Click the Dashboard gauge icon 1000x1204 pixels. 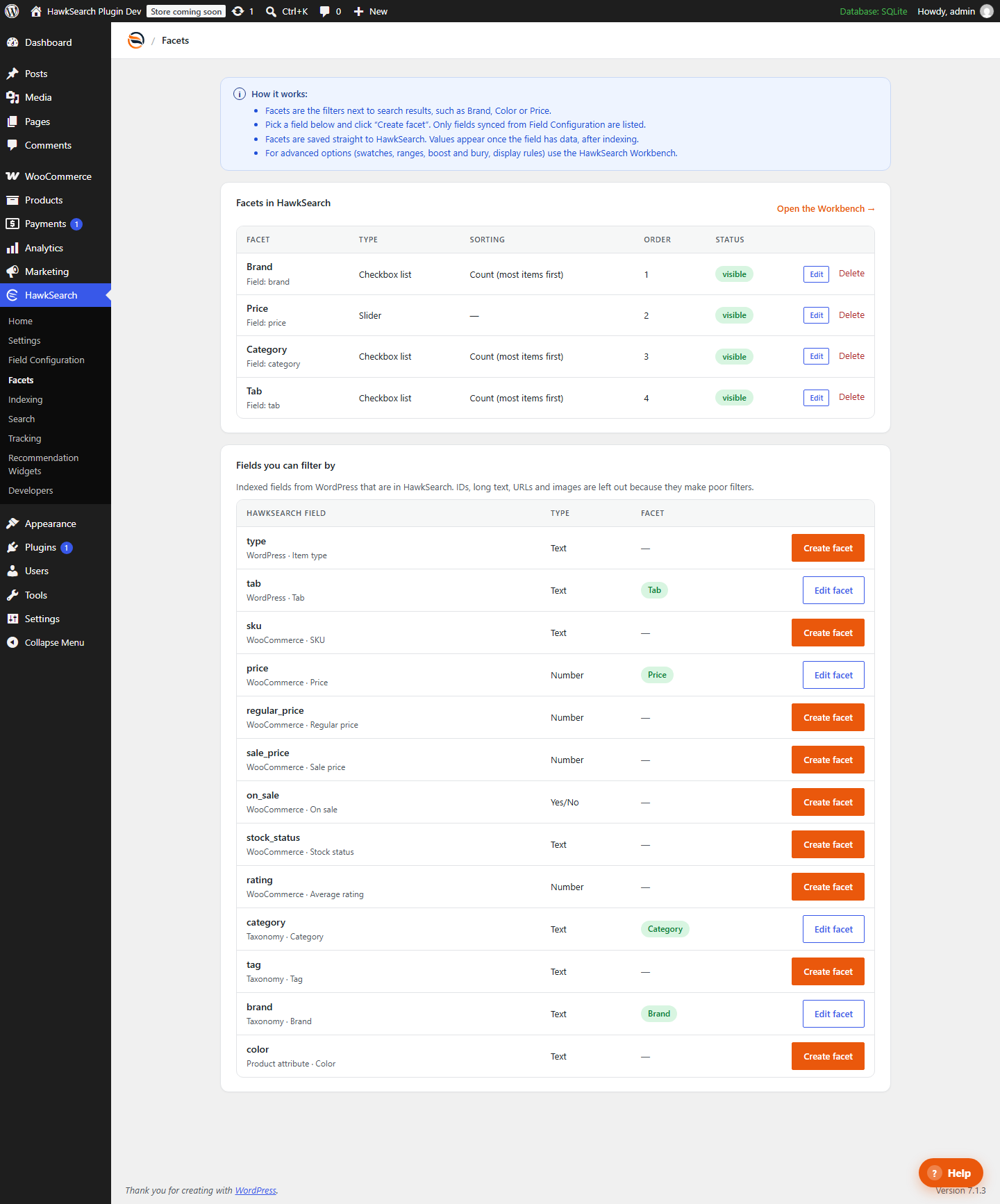(12, 42)
